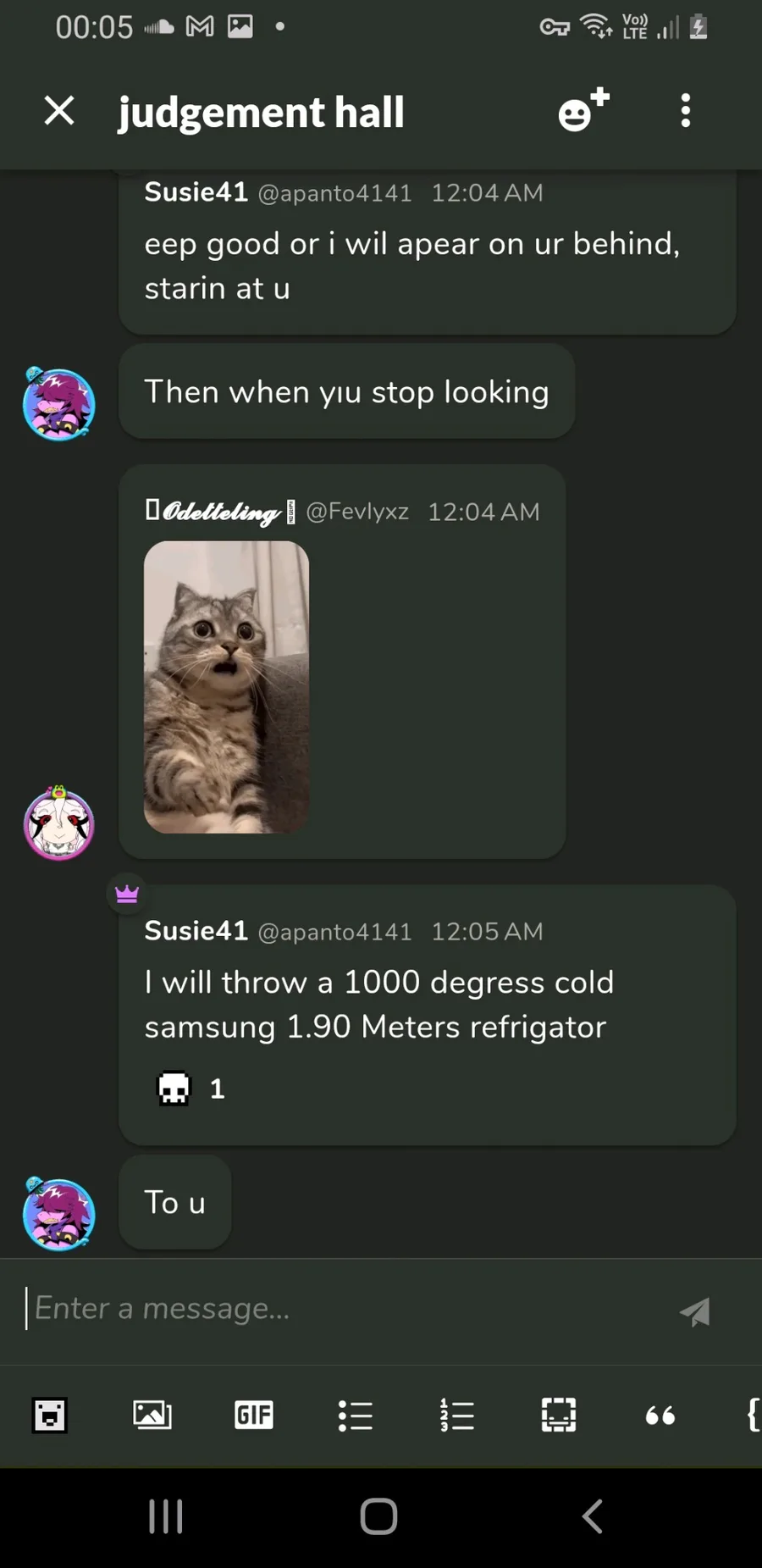Tap the Susie41 name on refrigerator message
762x1568 pixels.
pyautogui.click(x=196, y=931)
